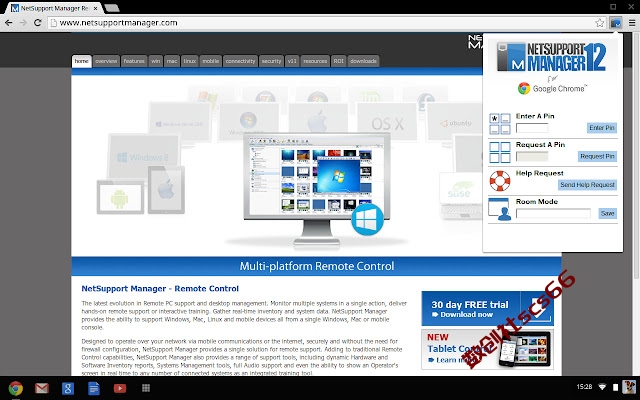Open the win tab
640x400 pixels.
coord(156,61)
